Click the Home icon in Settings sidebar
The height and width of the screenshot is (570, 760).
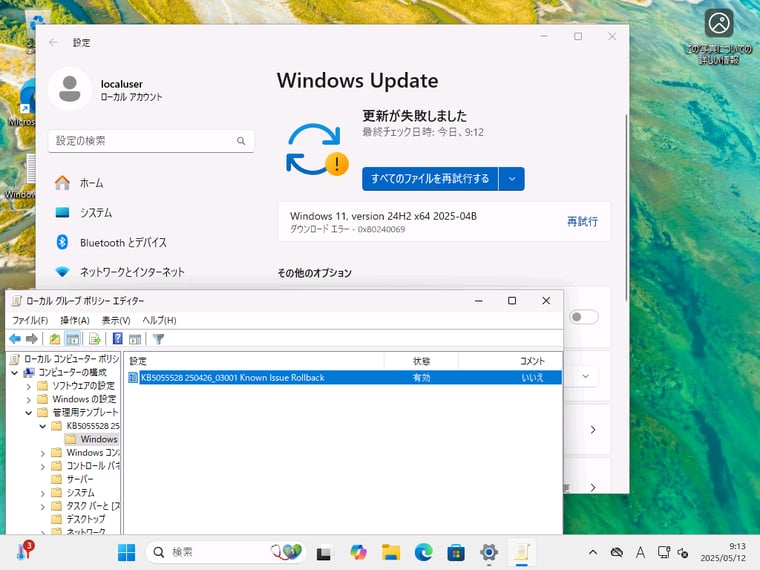coord(63,183)
